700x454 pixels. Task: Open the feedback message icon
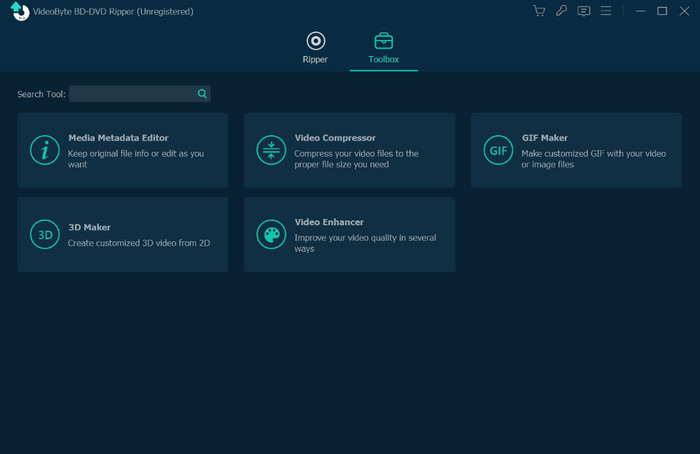pos(583,11)
